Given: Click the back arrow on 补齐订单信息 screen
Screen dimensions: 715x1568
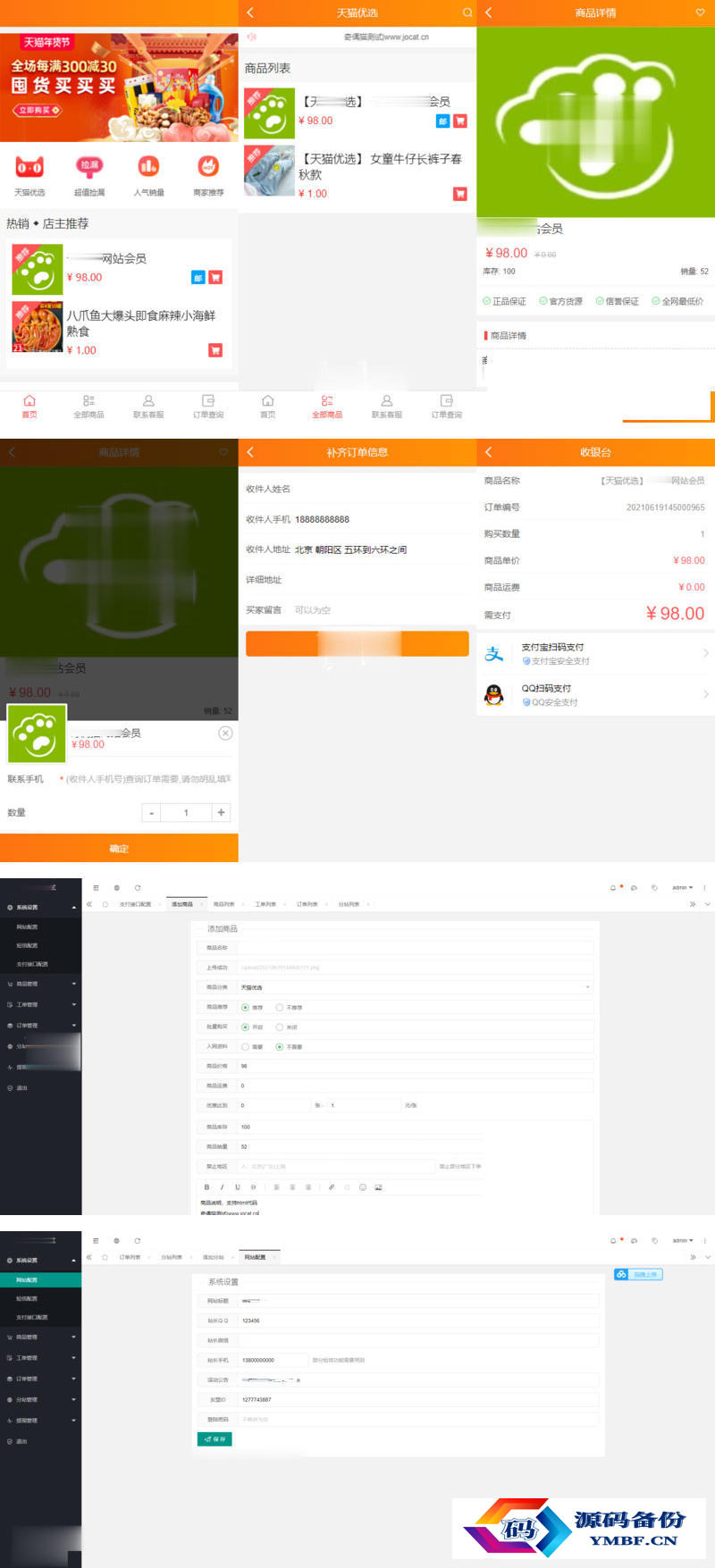Looking at the screenshot, I should [x=250, y=452].
